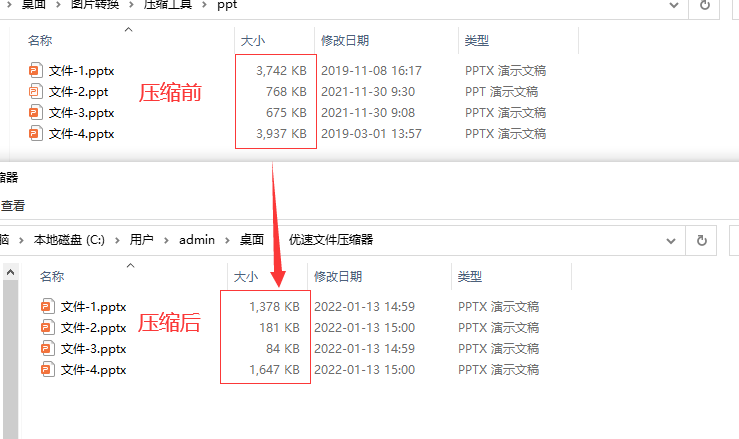Expand the chevron before 本地磁盘 (C:) in the breadcrumb
739x439 pixels.
click(21, 240)
